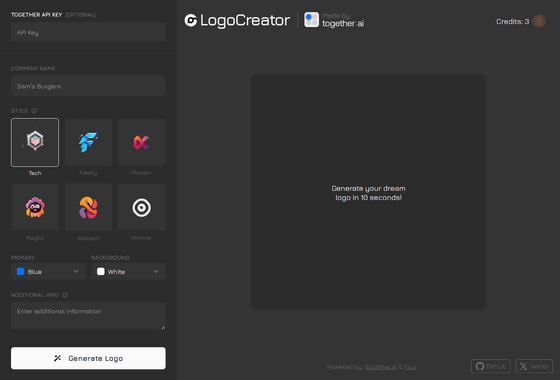Follow the Flux footer link

pyautogui.click(x=410, y=367)
